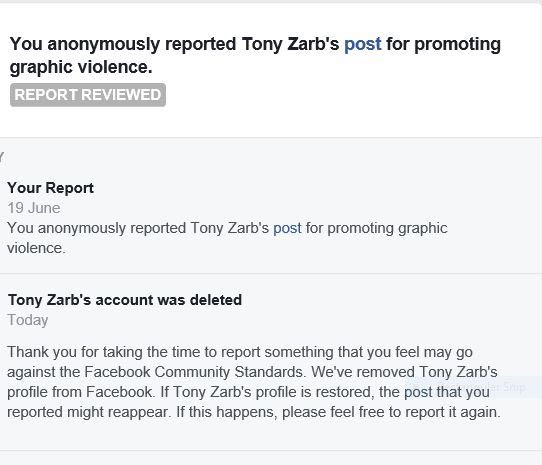Click the 19 June report date
The height and width of the screenshot is (465, 542).
coord(34,208)
